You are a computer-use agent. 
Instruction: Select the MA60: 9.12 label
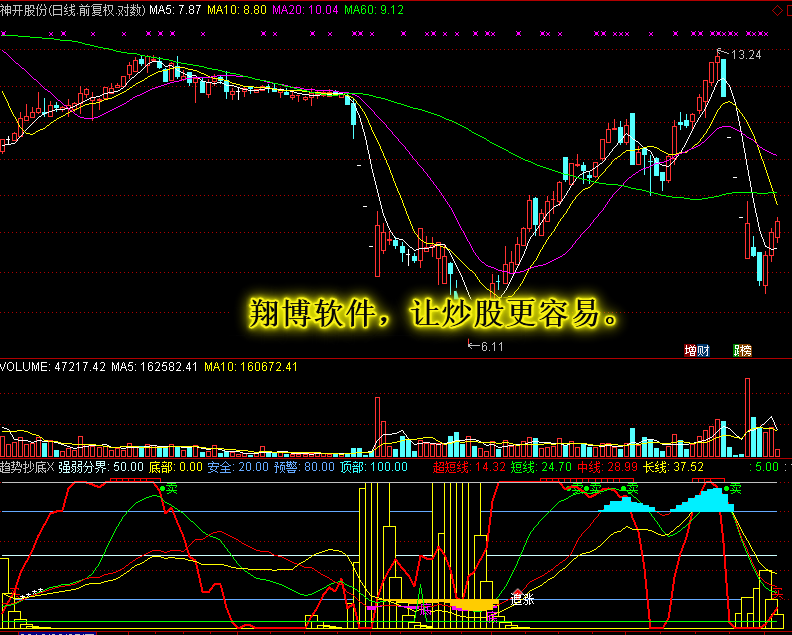(374, 10)
